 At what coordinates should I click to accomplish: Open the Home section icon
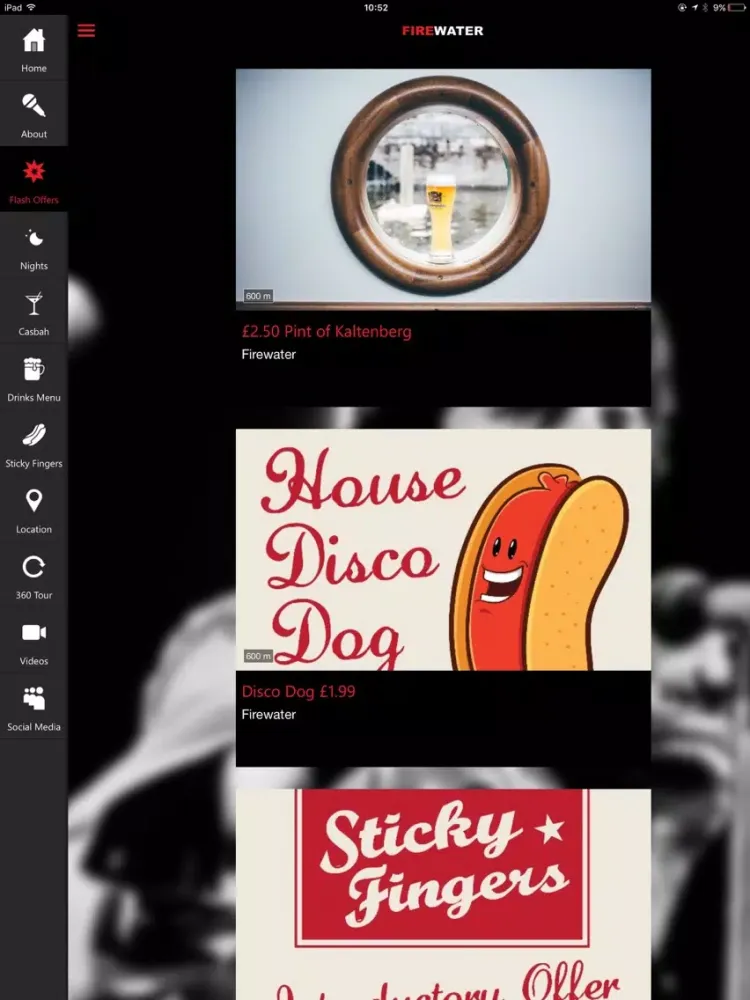pyautogui.click(x=34, y=40)
